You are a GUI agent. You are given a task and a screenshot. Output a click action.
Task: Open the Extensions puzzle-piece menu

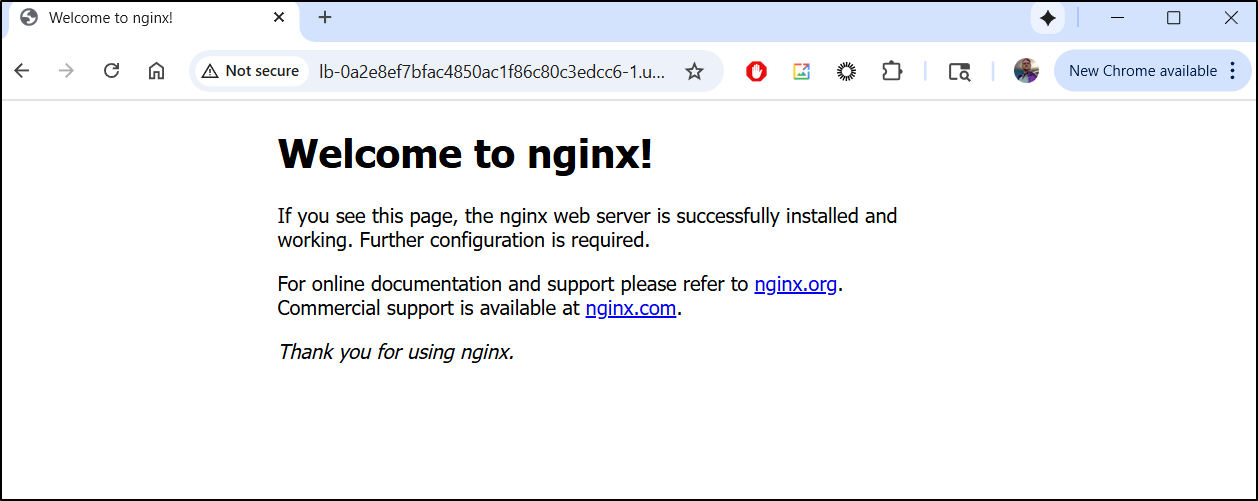[891, 71]
